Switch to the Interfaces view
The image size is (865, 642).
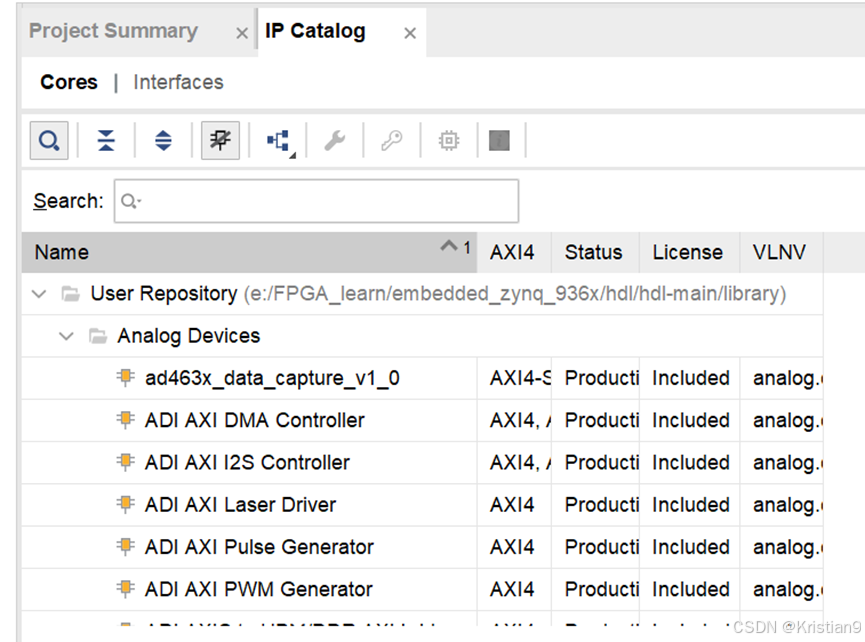point(178,82)
